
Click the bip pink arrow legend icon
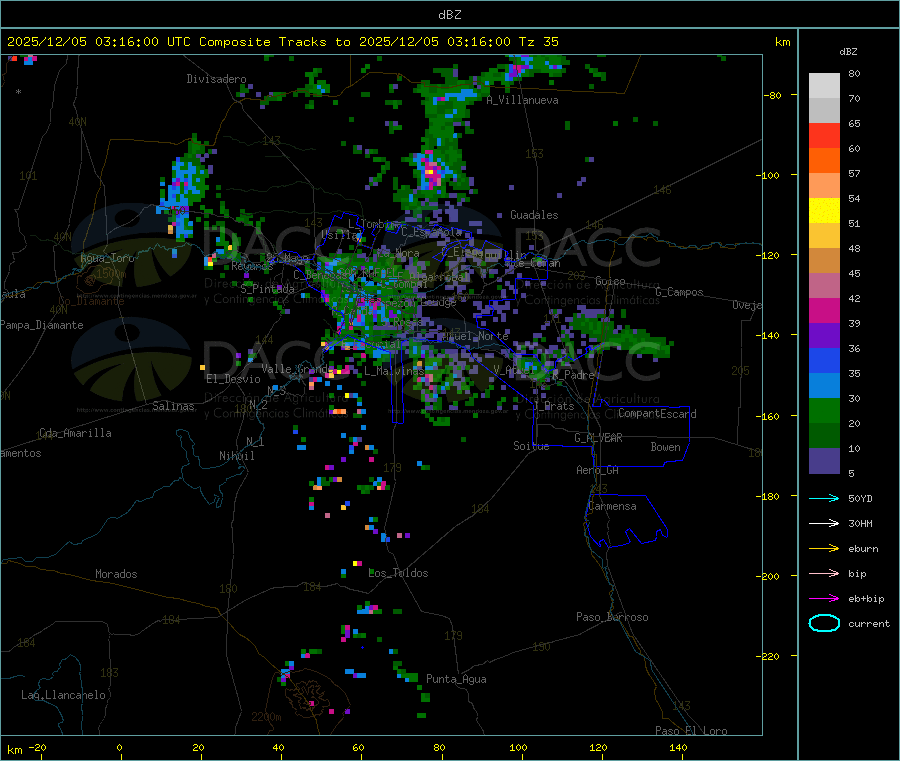(x=824, y=573)
